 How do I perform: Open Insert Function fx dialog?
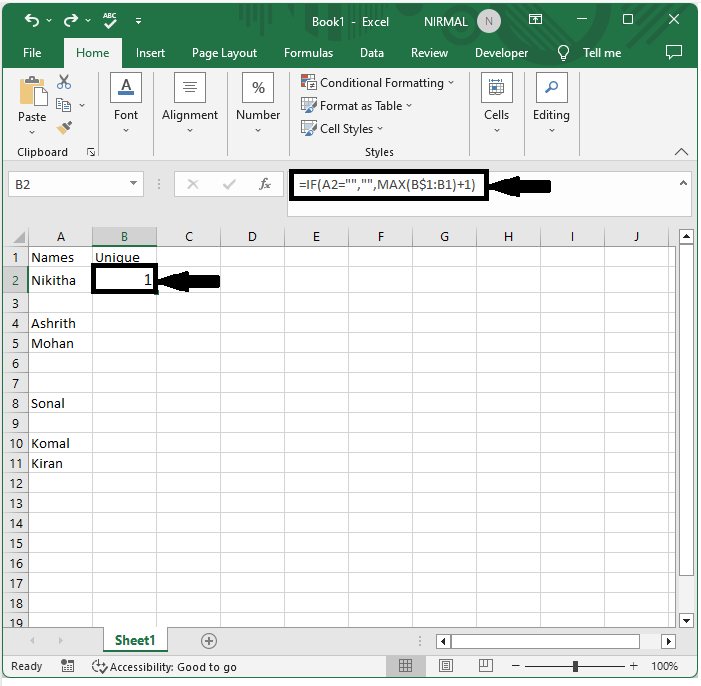click(x=265, y=184)
